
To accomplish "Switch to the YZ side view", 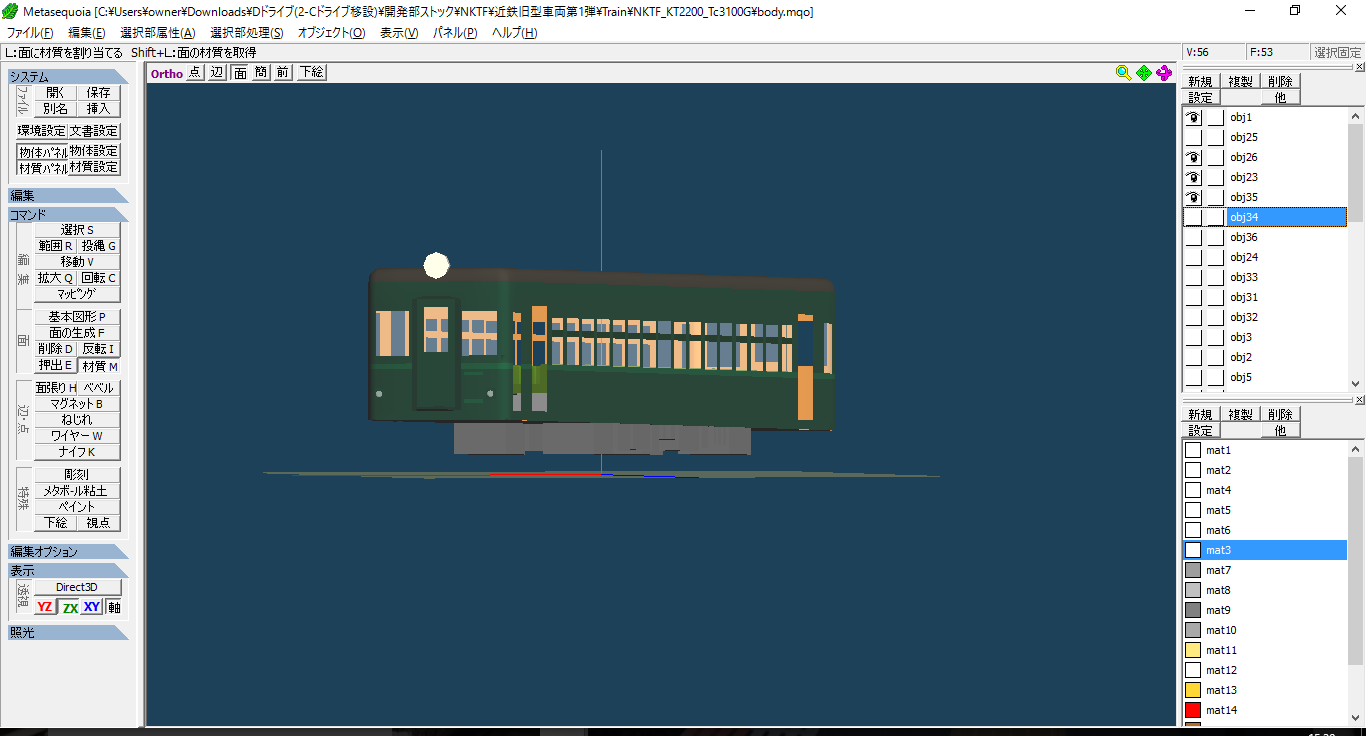I will pyautogui.click(x=45, y=607).
